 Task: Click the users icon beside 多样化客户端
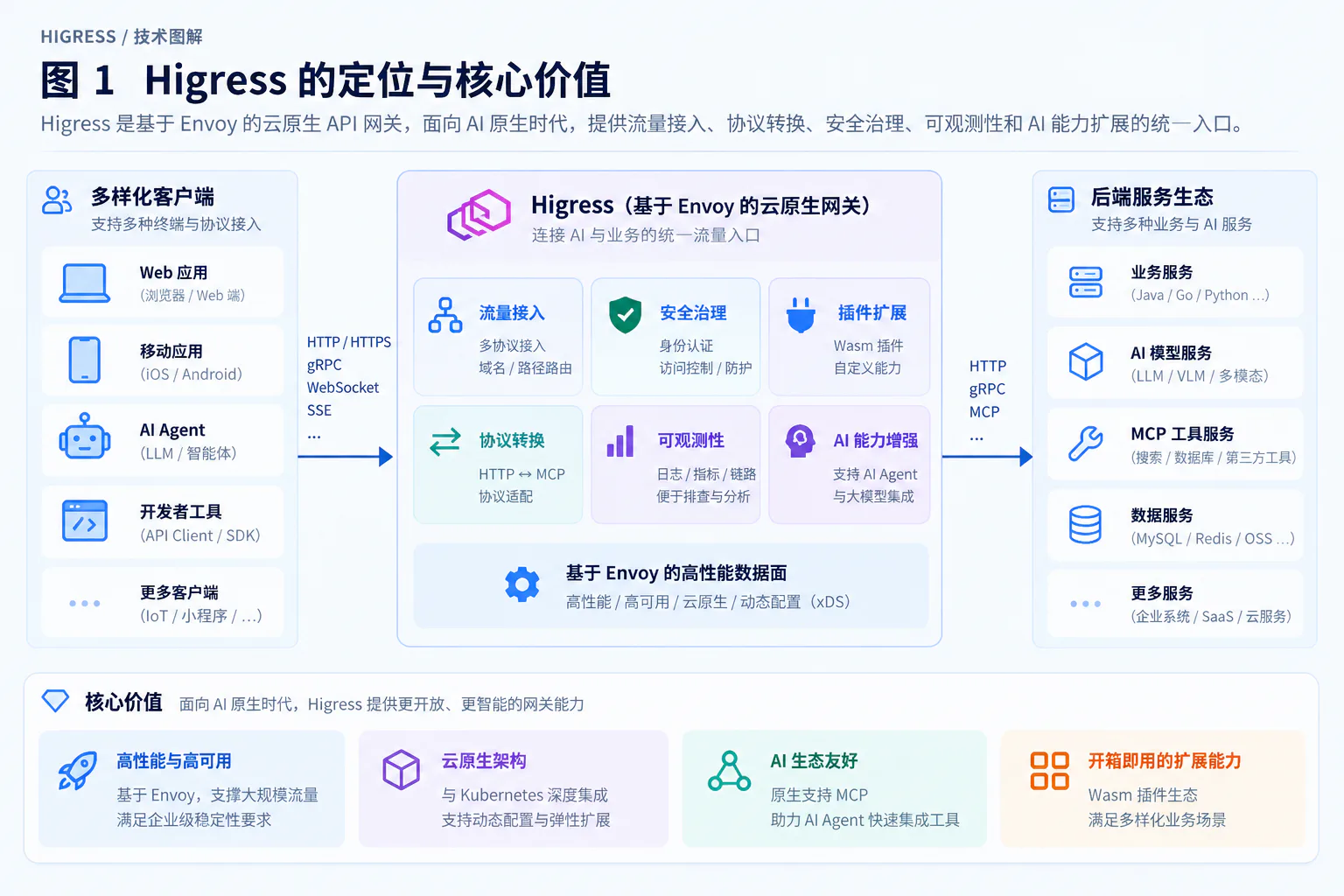[57, 199]
